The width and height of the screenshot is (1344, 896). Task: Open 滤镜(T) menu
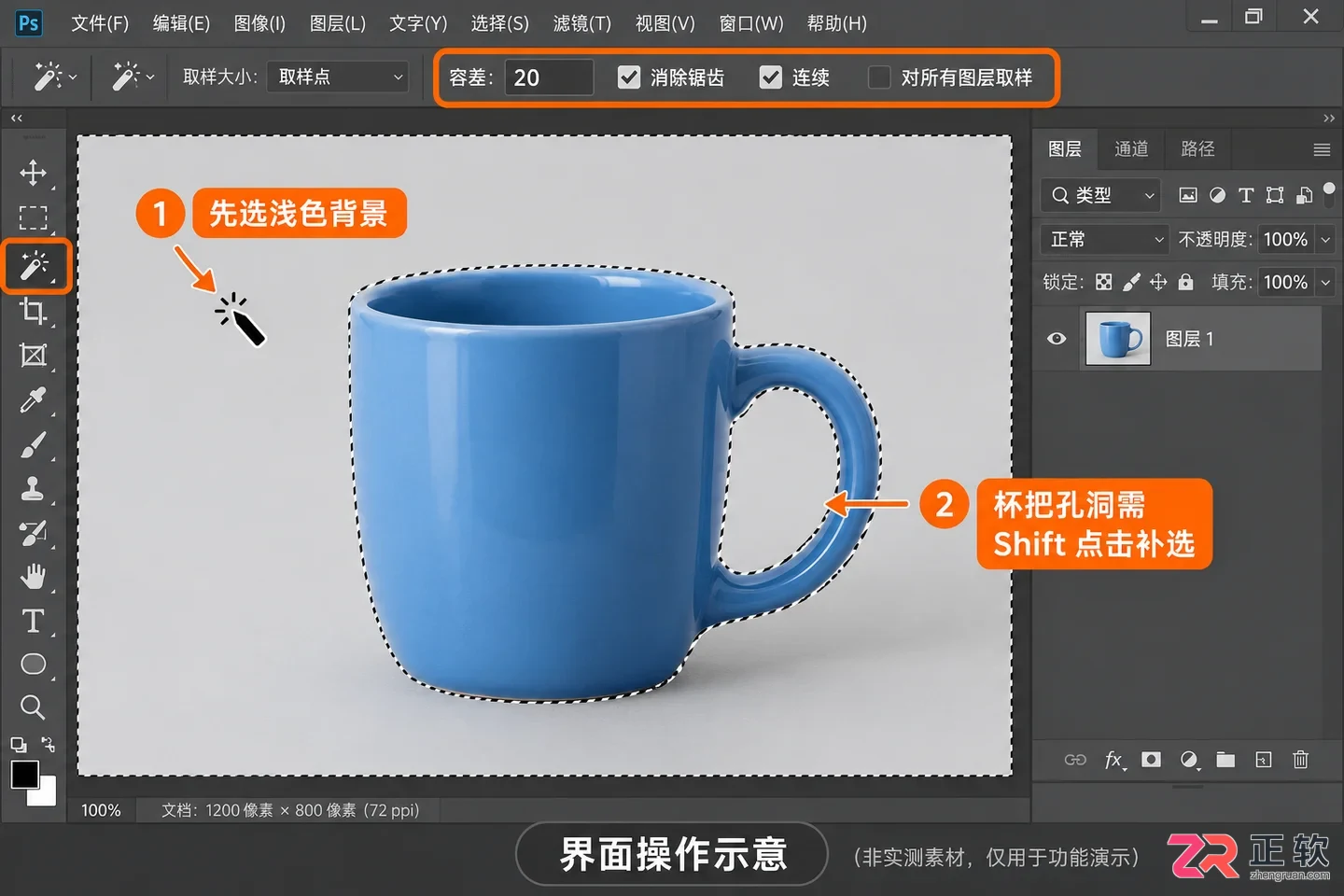point(582,23)
